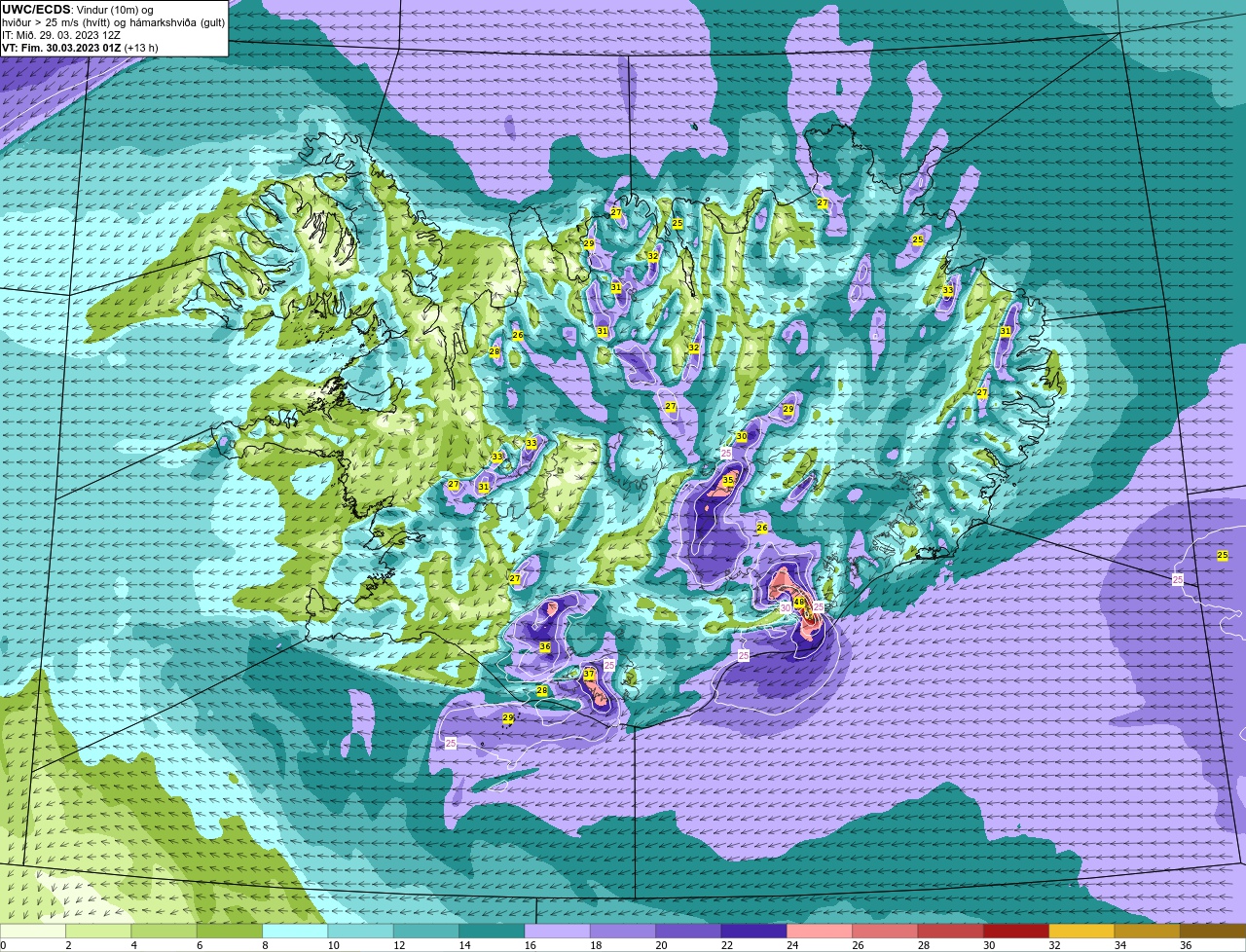
Task: Select the 18–20 m/s purple legend swatch
Action: point(623,931)
